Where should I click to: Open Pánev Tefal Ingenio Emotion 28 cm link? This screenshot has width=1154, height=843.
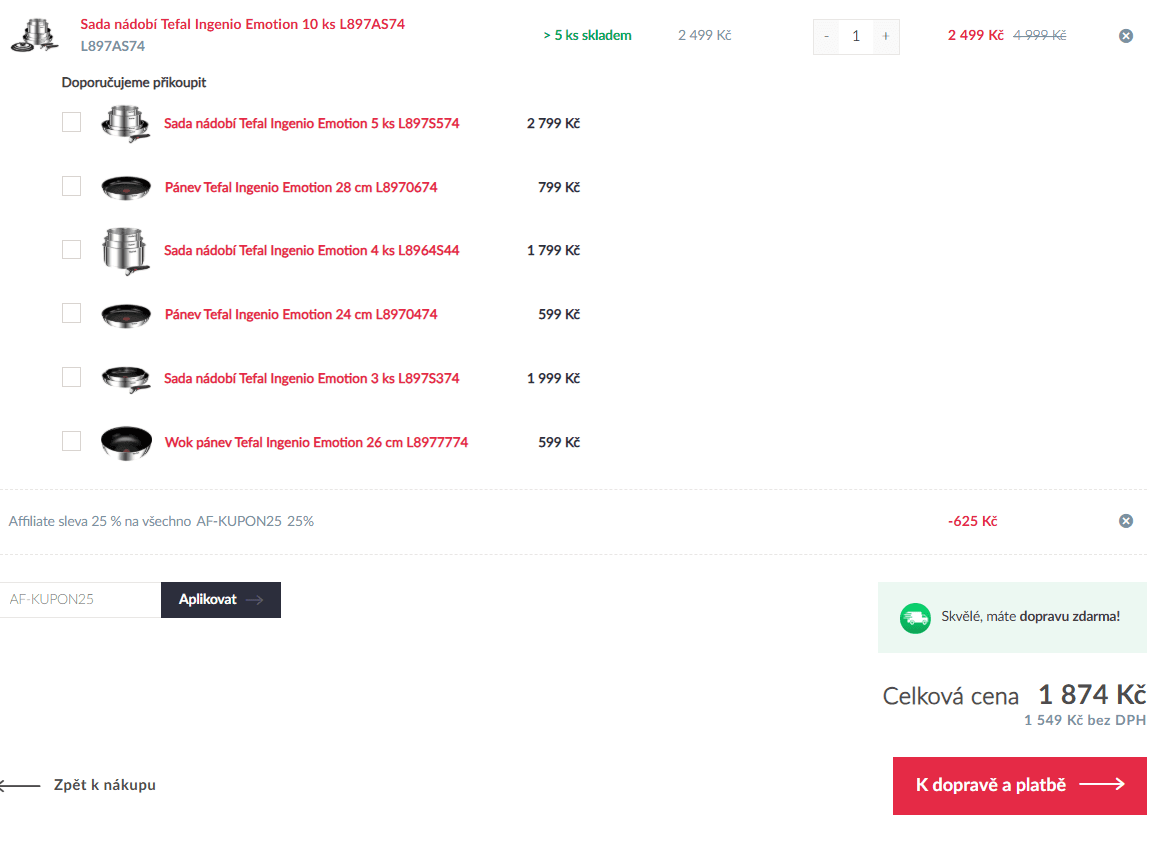(301, 188)
